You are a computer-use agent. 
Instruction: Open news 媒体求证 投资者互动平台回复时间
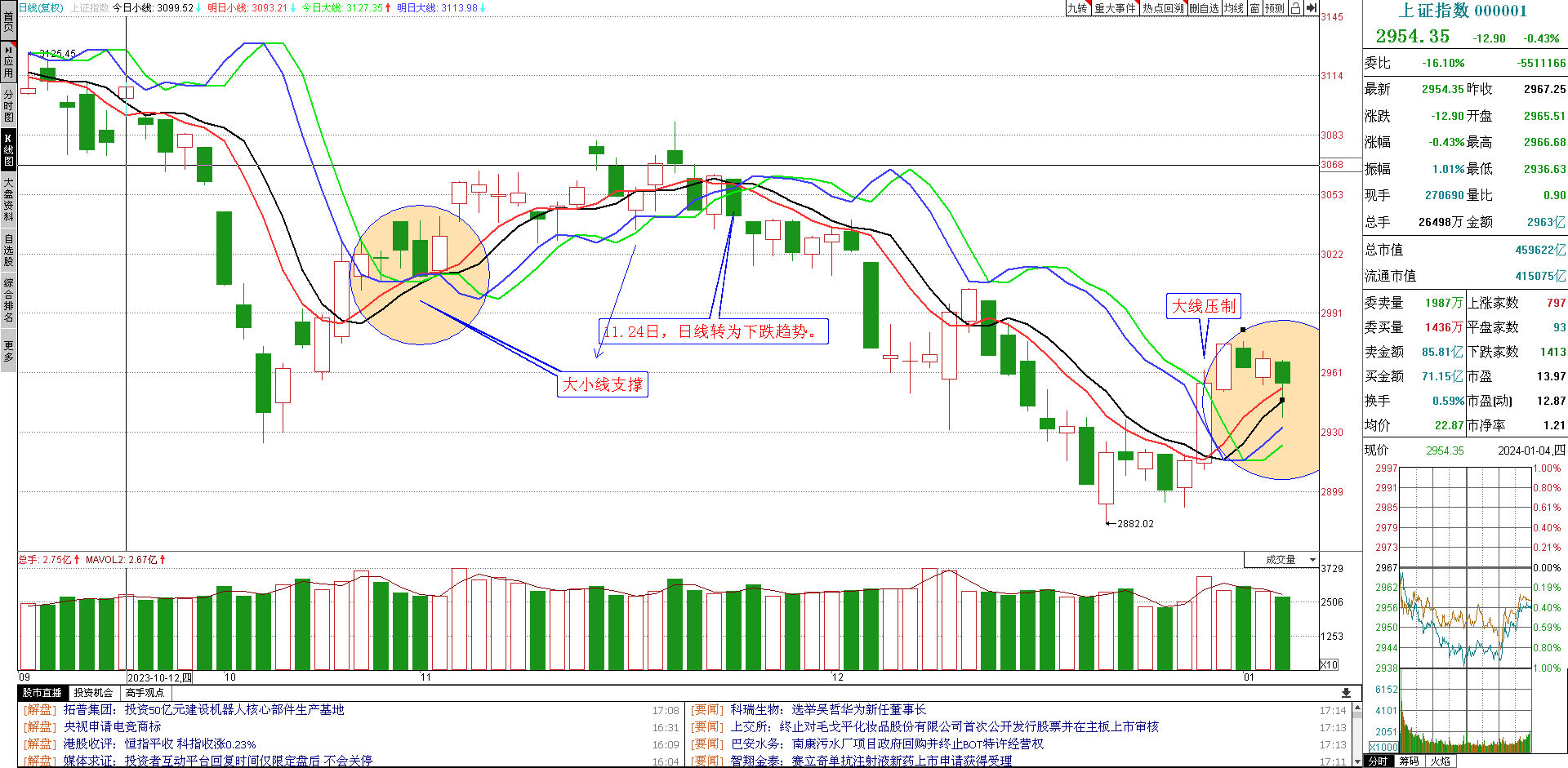tap(218, 761)
